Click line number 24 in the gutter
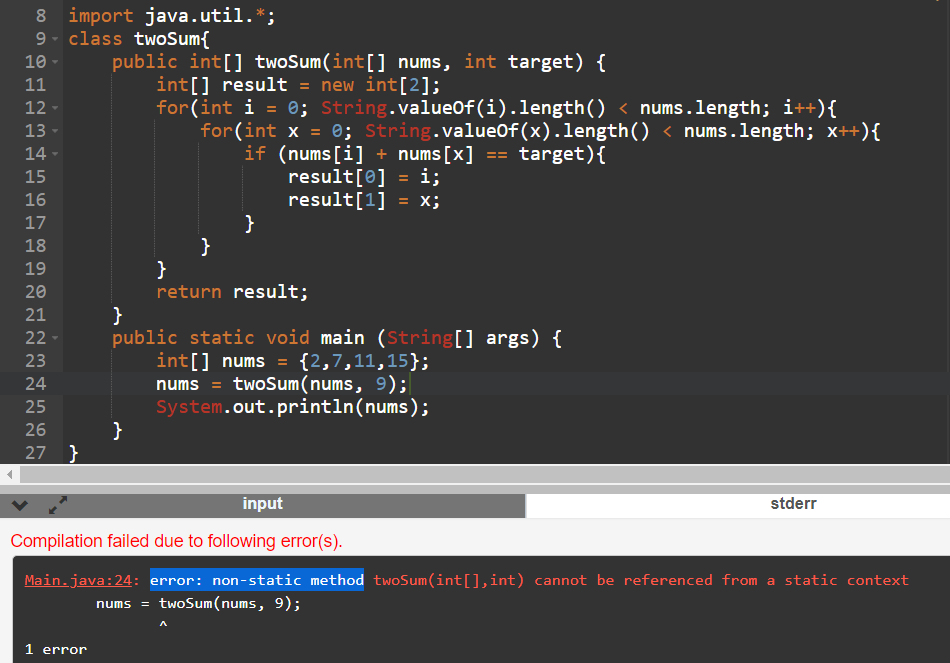 tap(36, 384)
